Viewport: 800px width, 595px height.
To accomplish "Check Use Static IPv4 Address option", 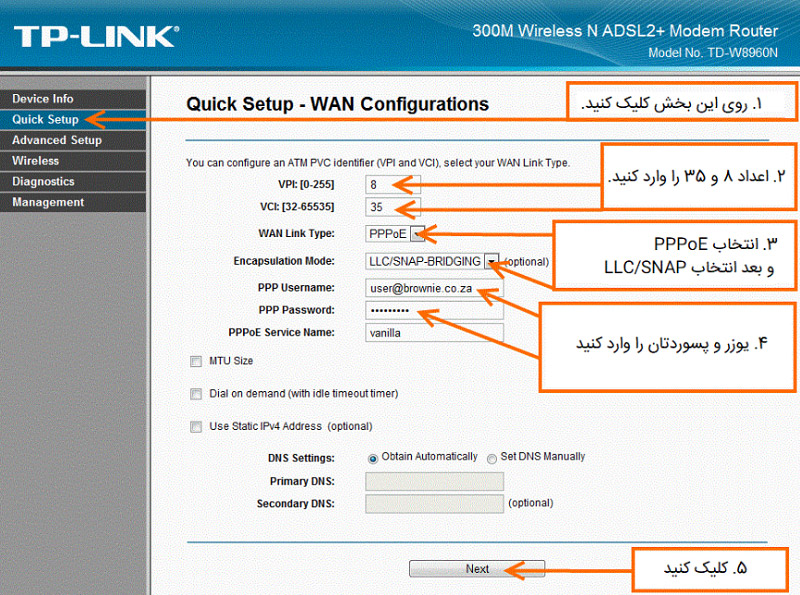I will pos(195,427).
